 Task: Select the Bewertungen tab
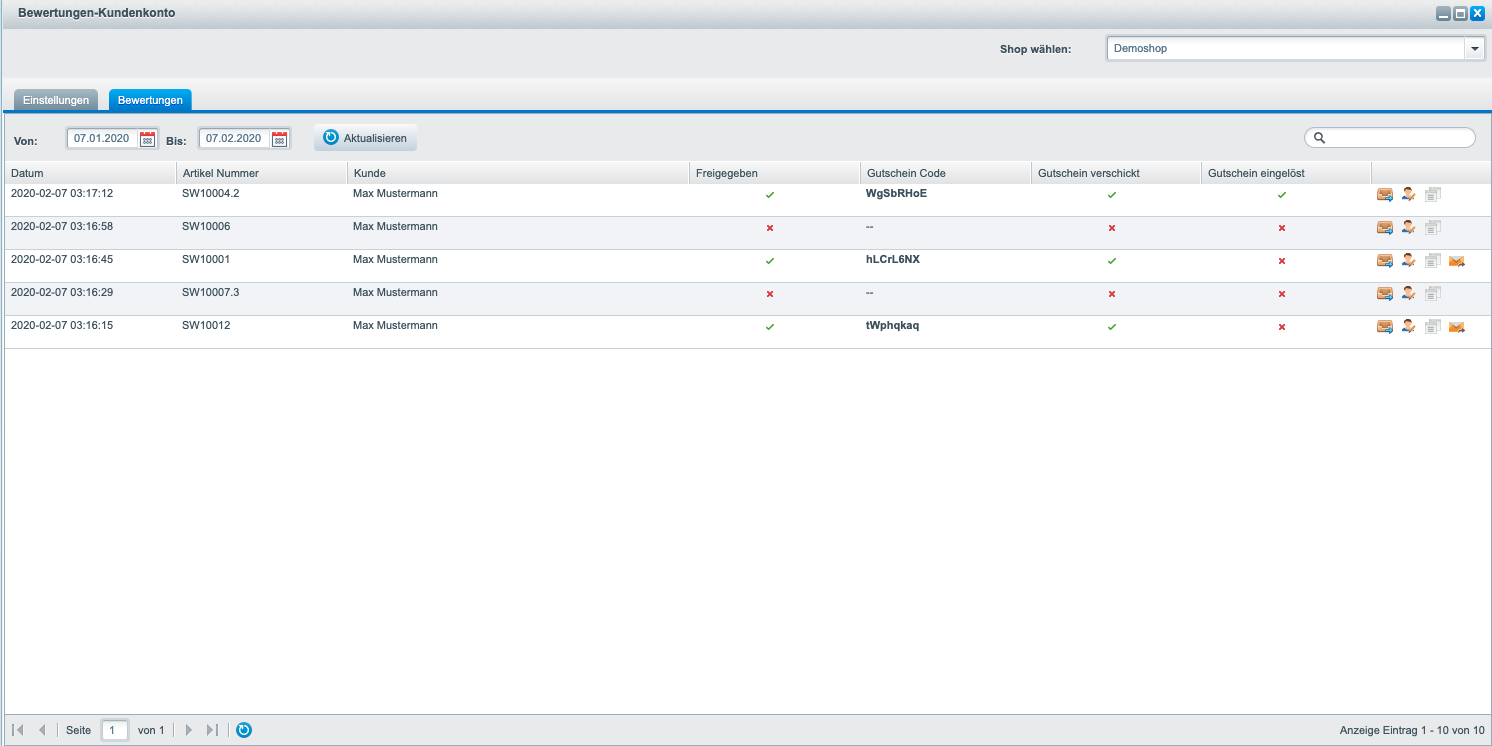pyautogui.click(x=150, y=100)
